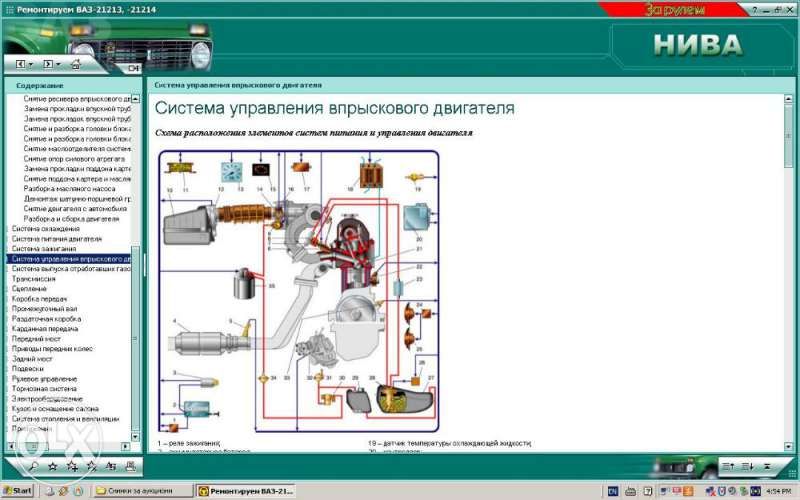Open Передний мост section
Viewport: 800px width, 500px height.
(x=36, y=339)
